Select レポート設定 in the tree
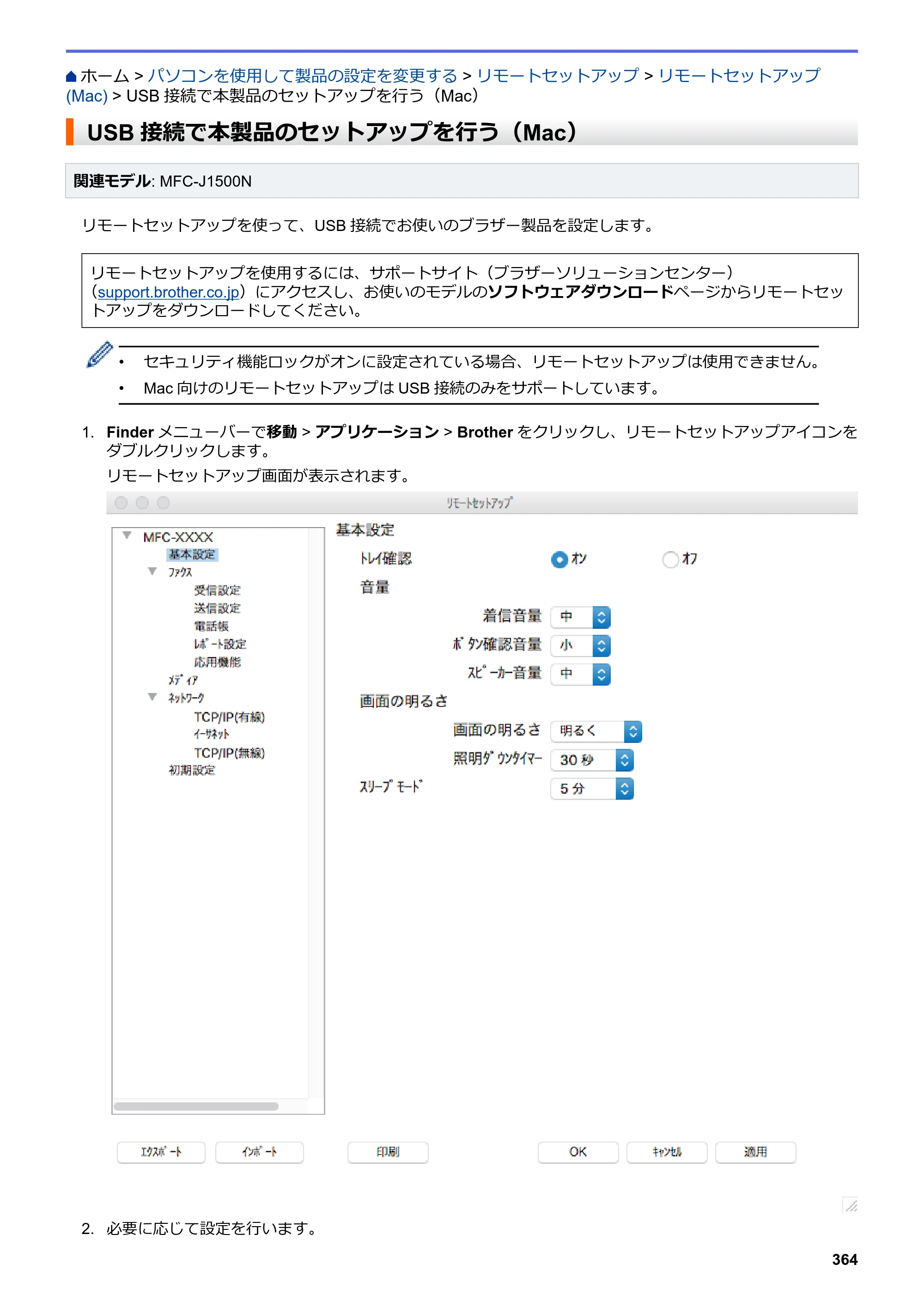Screen dimensions: 924x1307 (x=220, y=644)
